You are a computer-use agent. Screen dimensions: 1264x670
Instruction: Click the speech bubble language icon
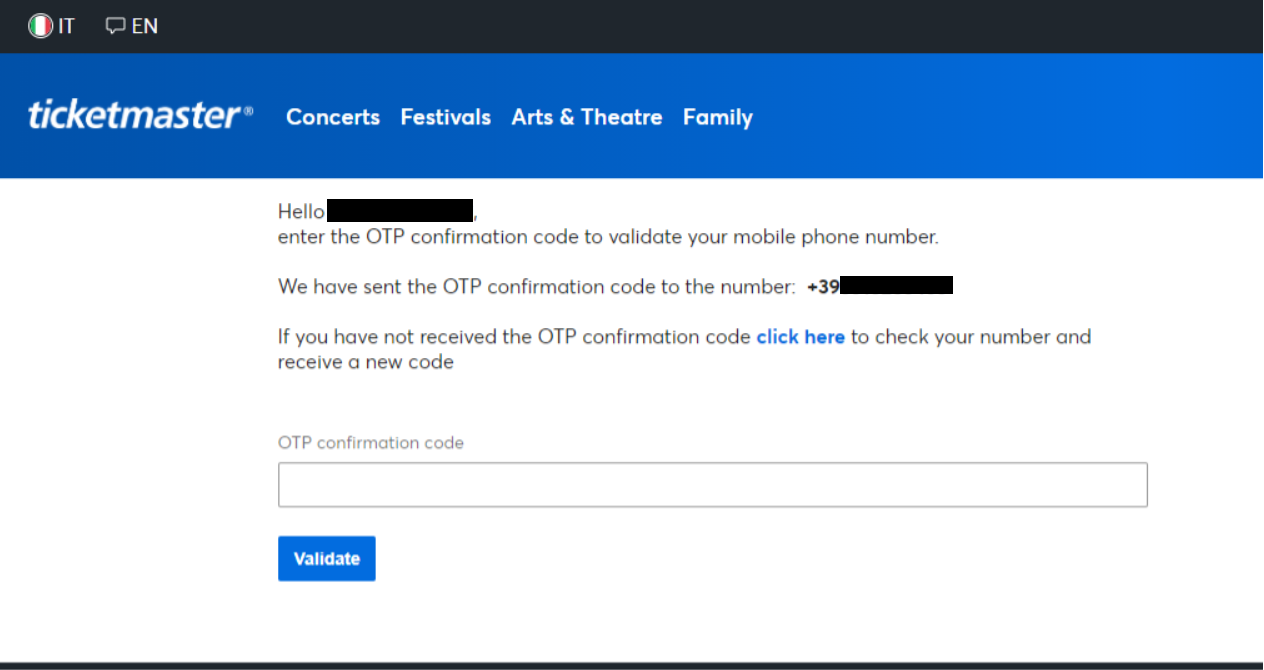(x=116, y=26)
